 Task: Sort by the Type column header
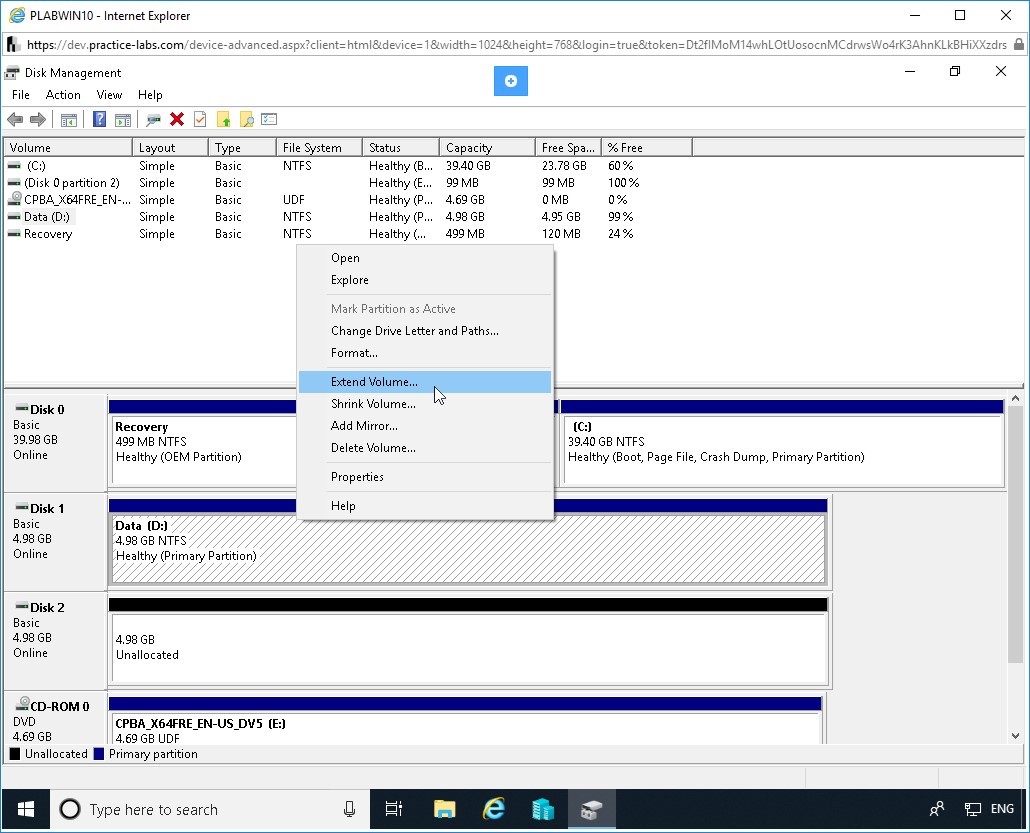pos(242,148)
